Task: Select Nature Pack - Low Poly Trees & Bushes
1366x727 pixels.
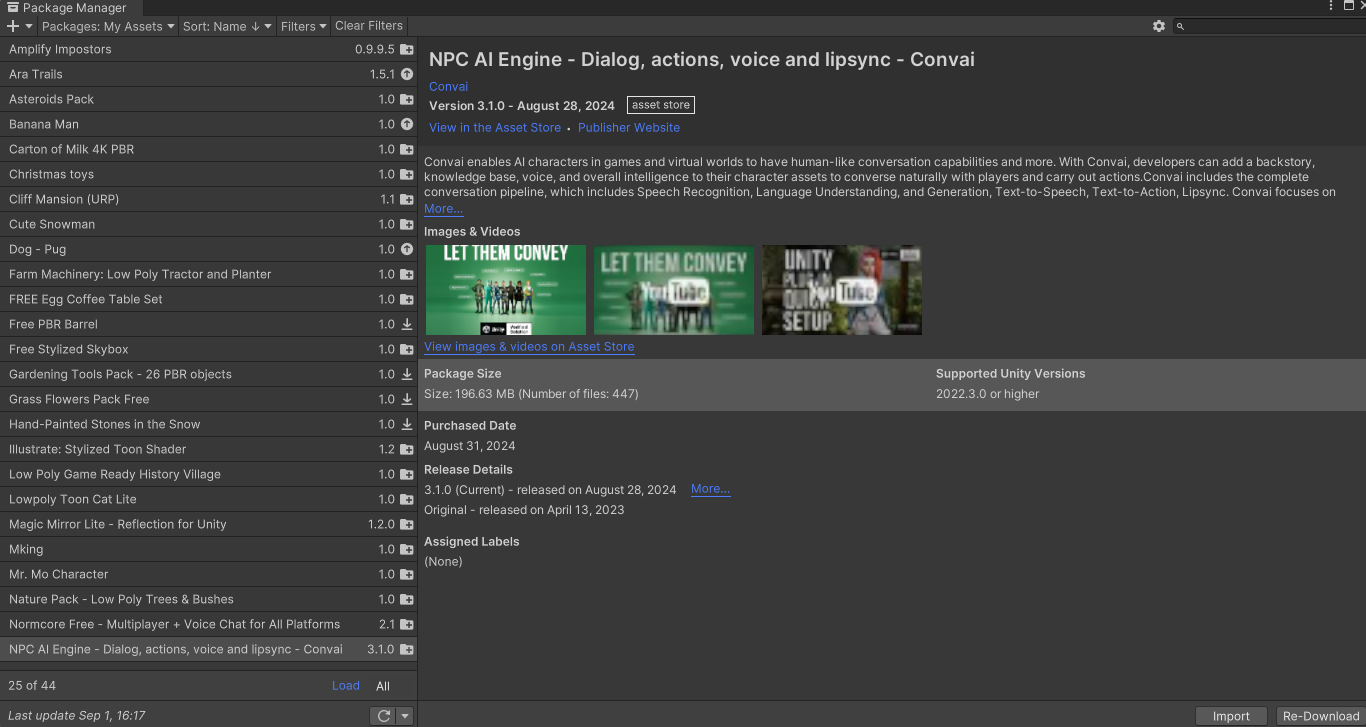Action: coord(209,599)
